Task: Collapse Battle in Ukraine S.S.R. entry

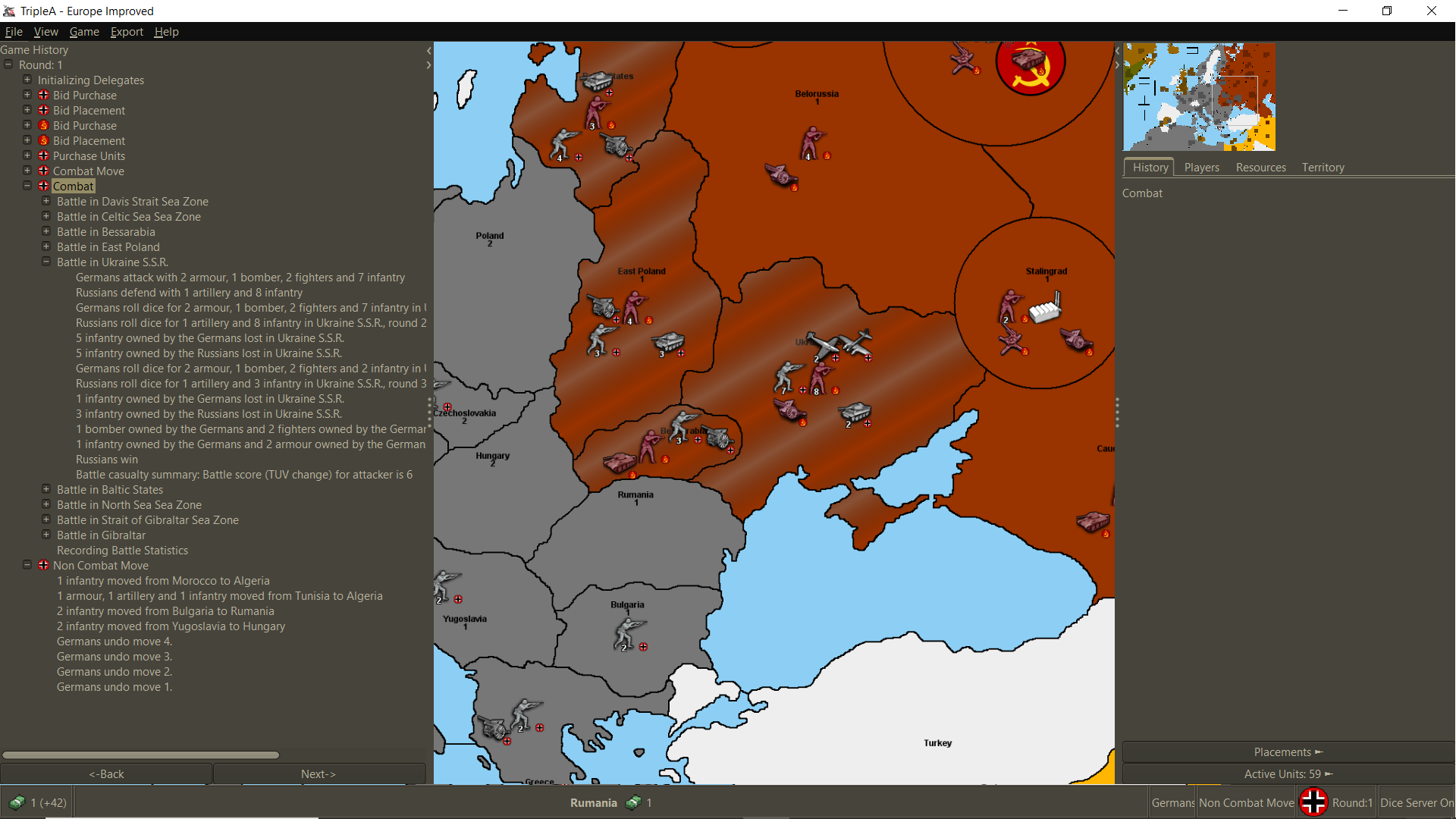Action: tap(46, 262)
